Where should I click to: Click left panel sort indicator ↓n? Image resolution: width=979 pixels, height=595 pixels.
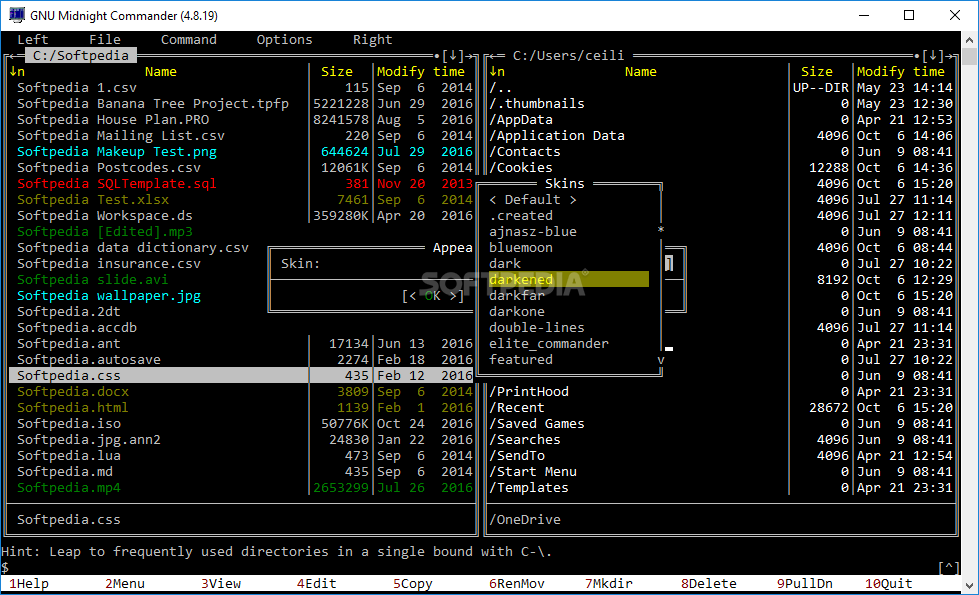pyautogui.click(x=17, y=72)
